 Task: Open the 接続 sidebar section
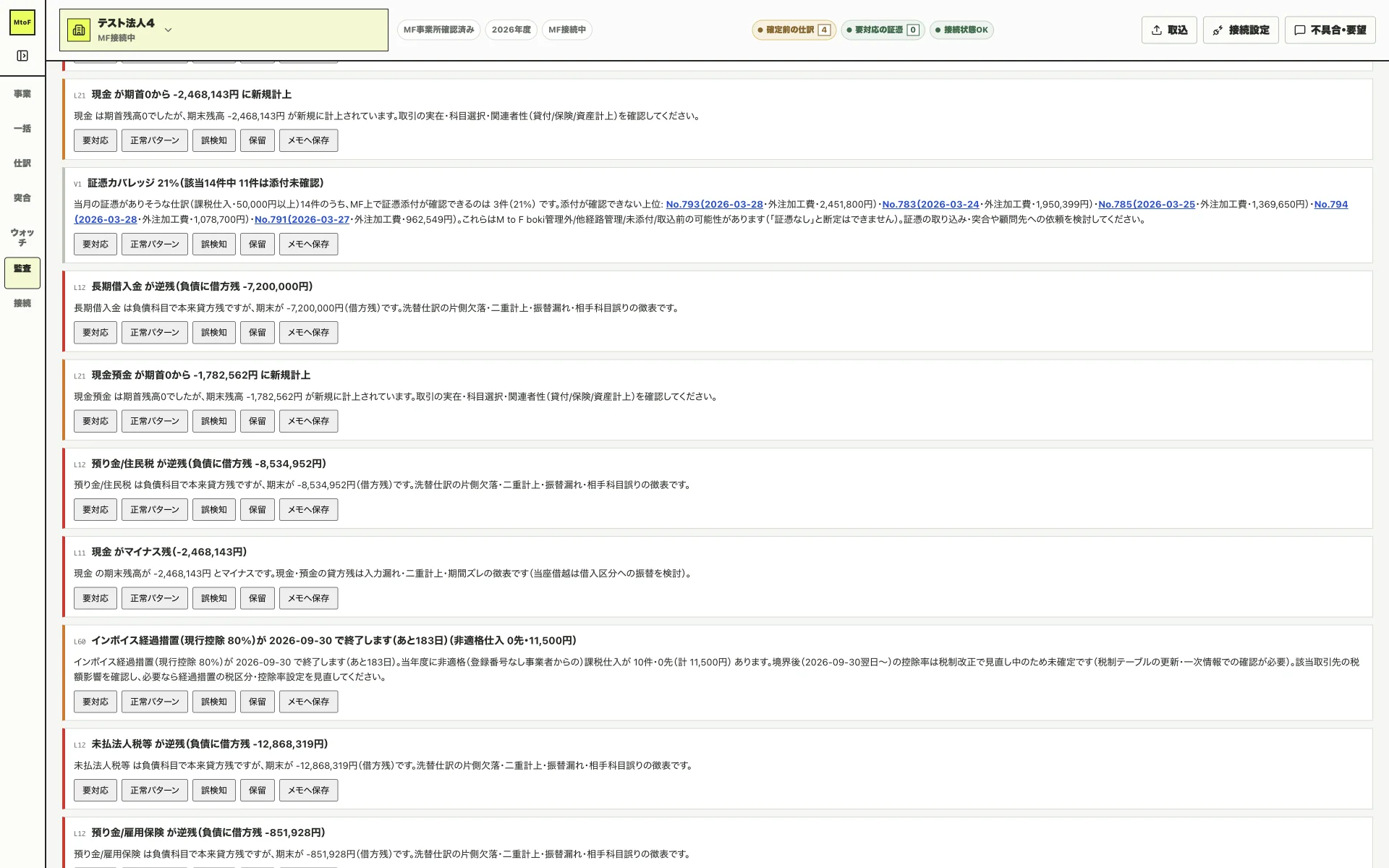(22, 303)
